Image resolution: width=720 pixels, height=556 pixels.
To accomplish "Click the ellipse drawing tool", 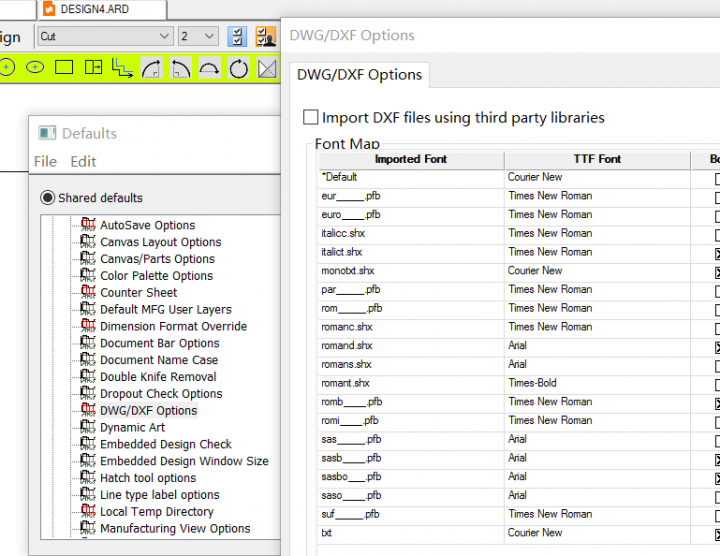I will [x=35, y=68].
